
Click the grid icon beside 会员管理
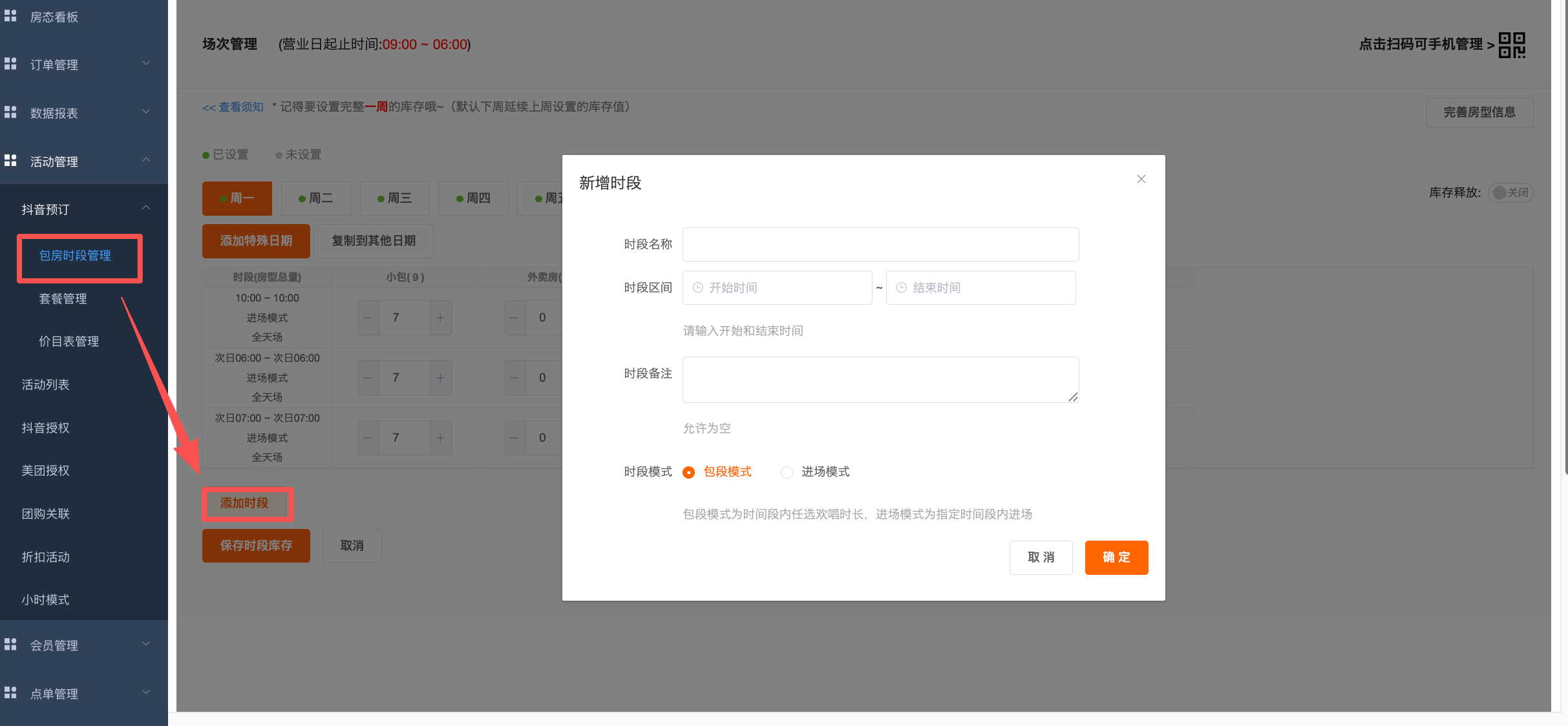point(10,644)
